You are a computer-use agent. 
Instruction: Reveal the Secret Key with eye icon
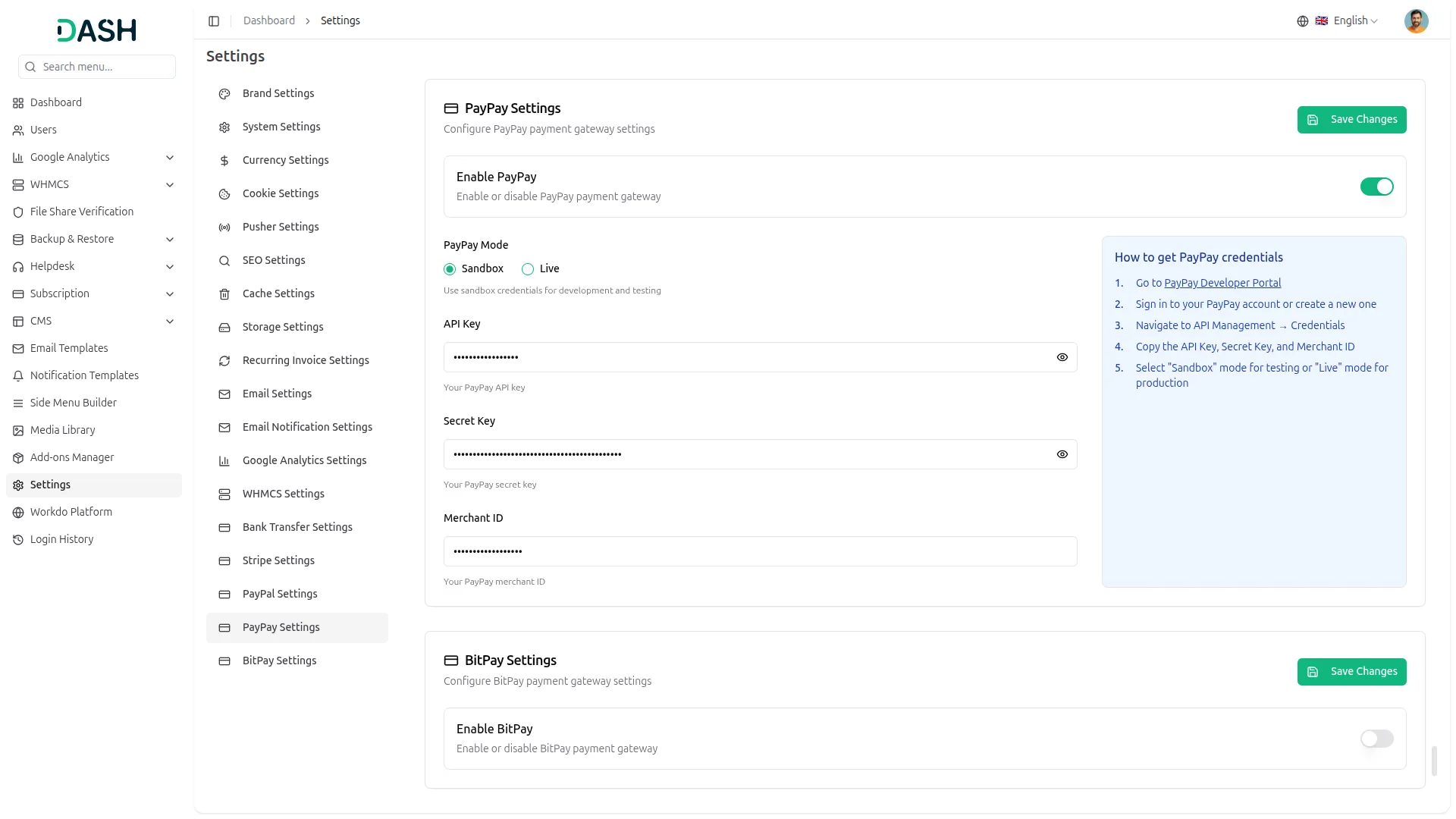1062,454
